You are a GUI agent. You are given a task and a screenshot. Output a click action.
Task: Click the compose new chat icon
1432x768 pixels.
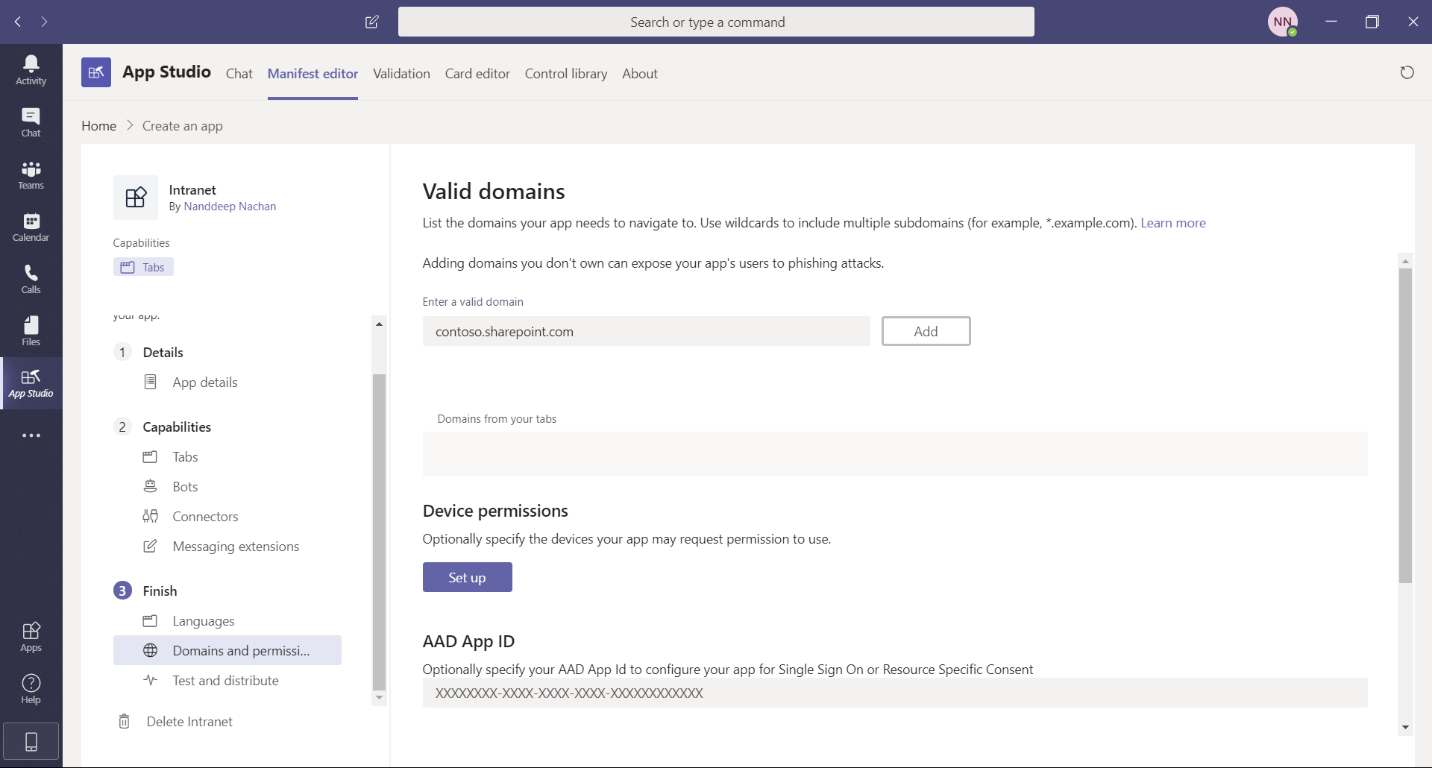(372, 22)
